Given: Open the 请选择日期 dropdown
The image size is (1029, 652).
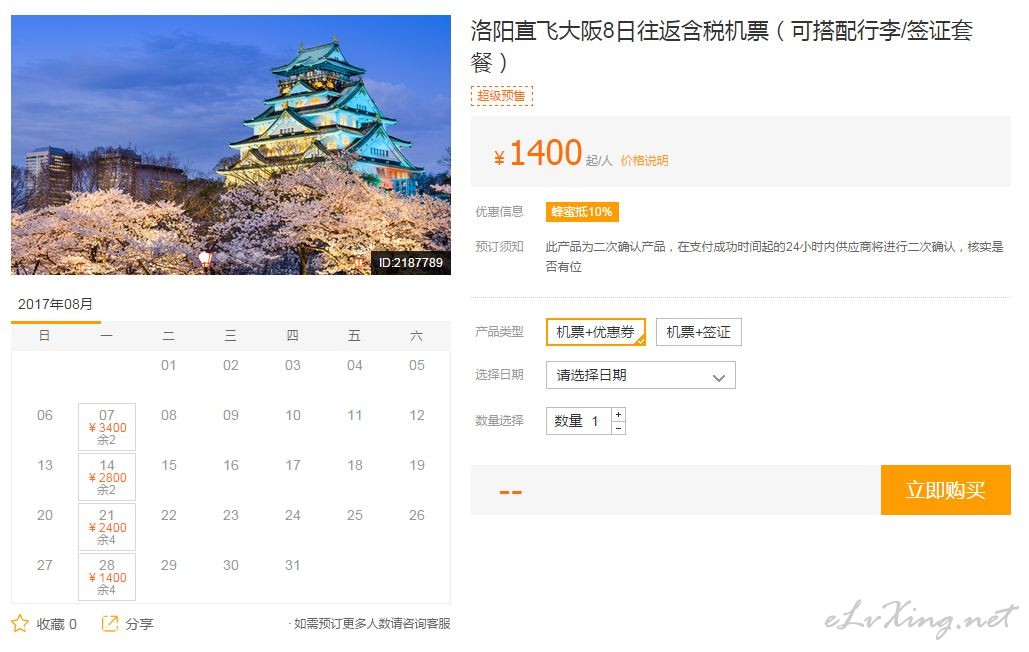Looking at the screenshot, I should point(640,375).
